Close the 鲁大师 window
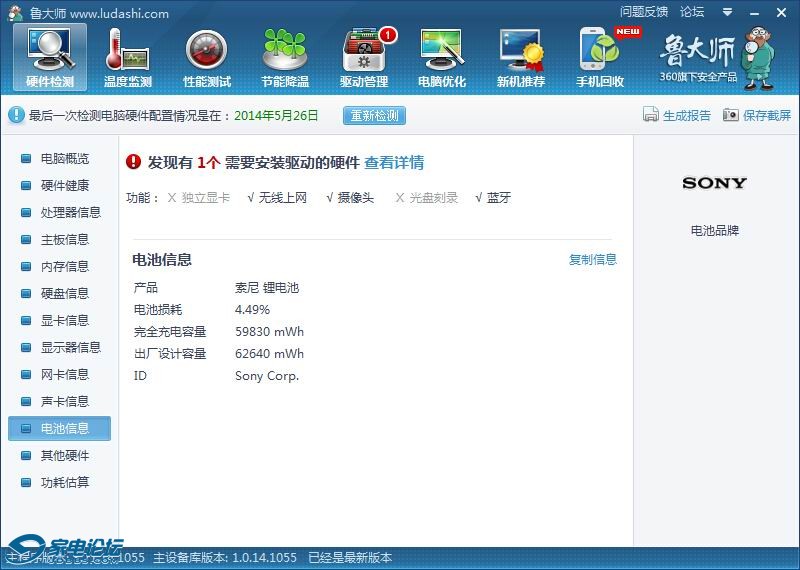Viewport: 800px width, 570px height. [781, 13]
